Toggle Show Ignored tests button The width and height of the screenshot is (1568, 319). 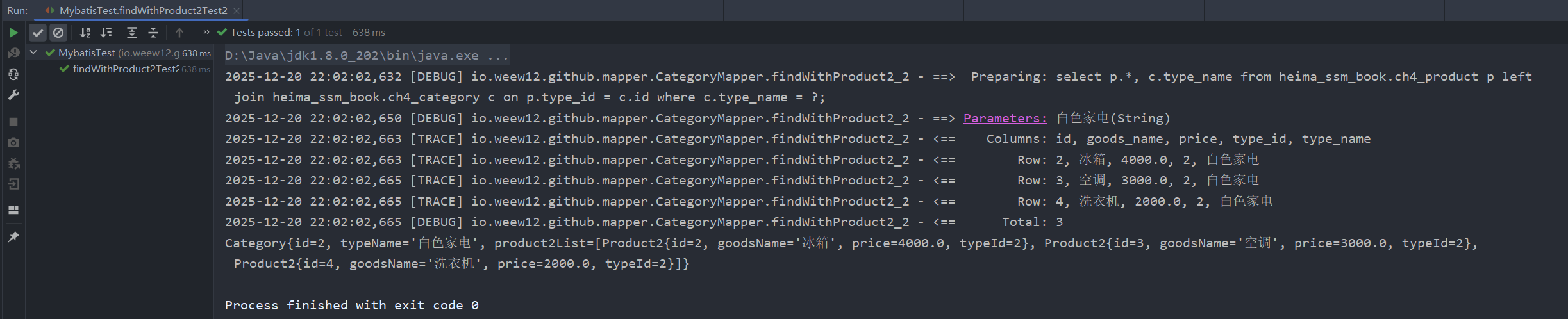tap(58, 33)
